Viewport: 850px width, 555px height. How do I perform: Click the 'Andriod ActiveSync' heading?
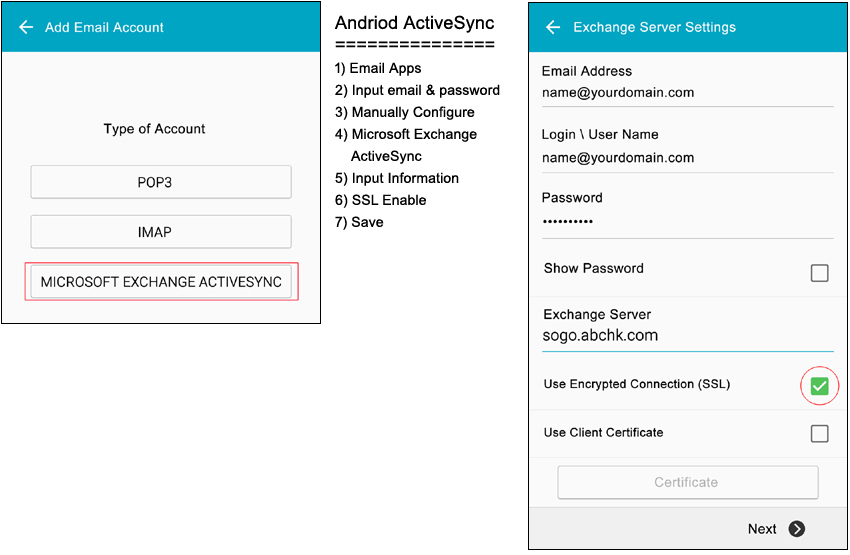tap(415, 23)
